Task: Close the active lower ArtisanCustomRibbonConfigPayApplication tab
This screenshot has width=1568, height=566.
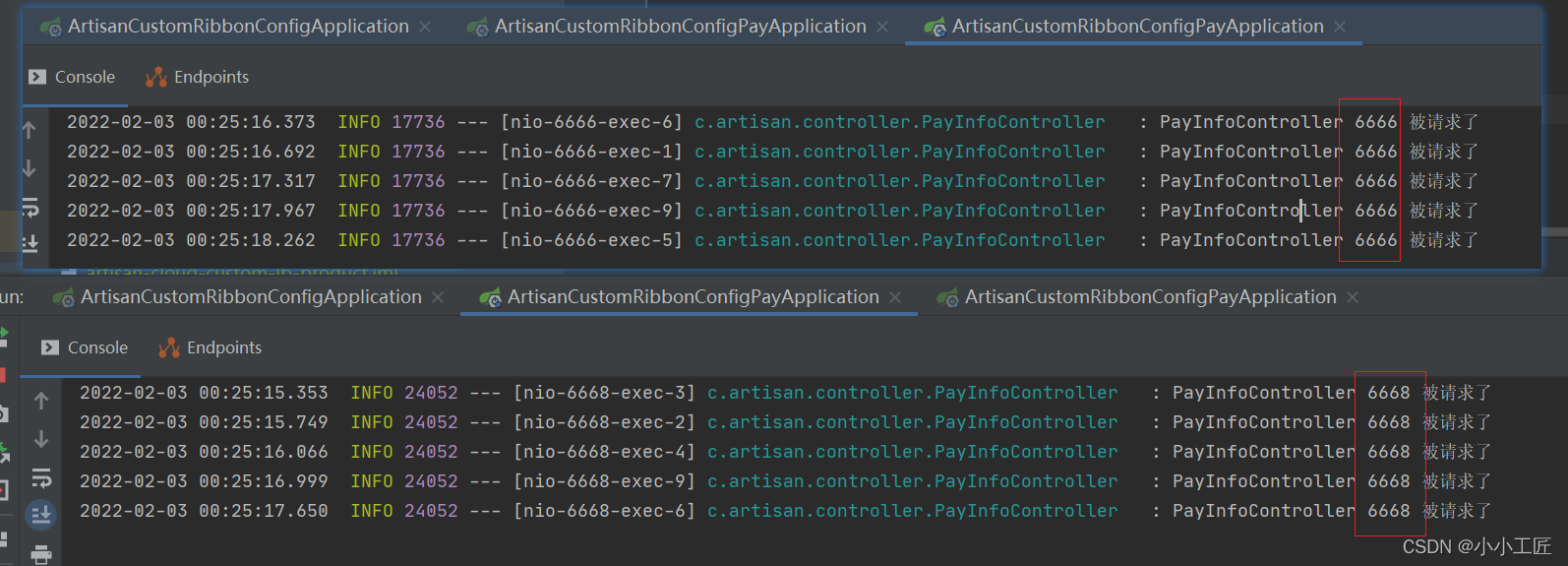Action: 895,297
